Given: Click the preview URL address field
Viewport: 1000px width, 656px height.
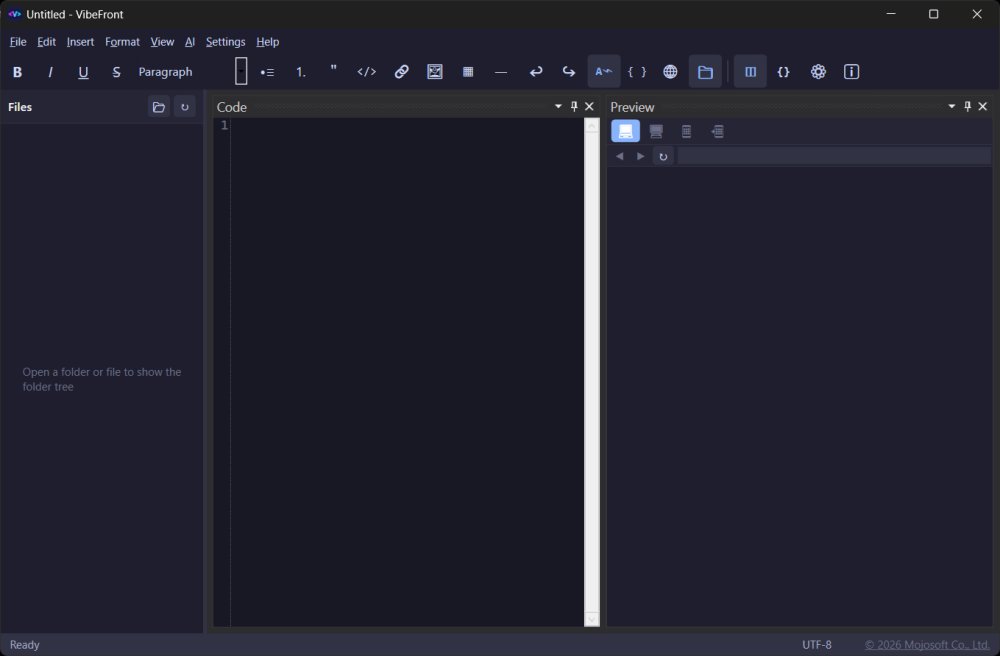Looking at the screenshot, I should click(834, 156).
